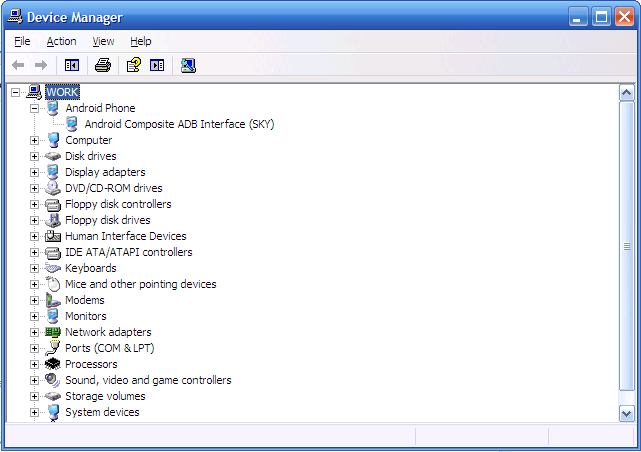The height and width of the screenshot is (452, 641).
Task: Click the scrollbar down arrow
Action: pos(627,413)
